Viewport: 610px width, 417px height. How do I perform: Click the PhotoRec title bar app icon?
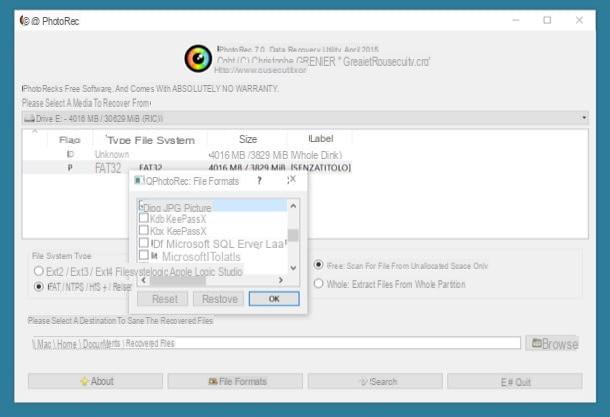25,20
